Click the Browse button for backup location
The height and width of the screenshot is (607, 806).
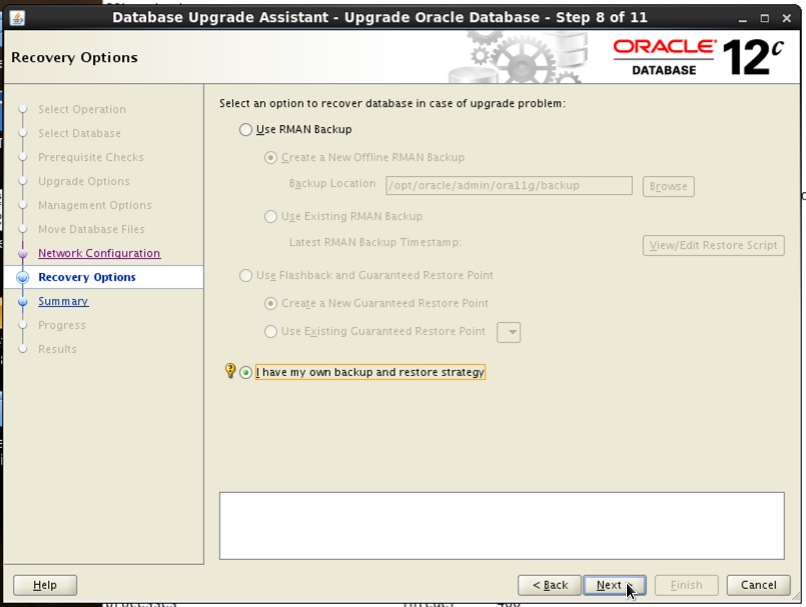tap(668, 186)
